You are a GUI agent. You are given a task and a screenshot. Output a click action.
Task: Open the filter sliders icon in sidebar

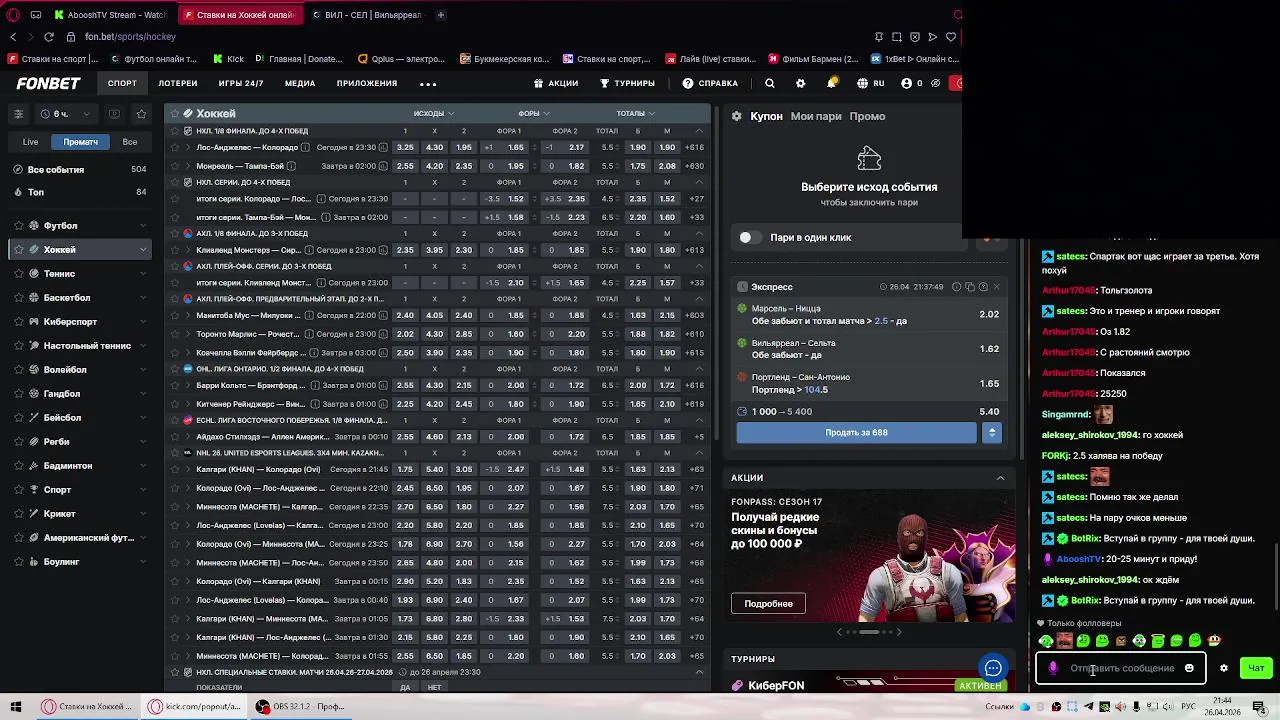pyautogui.click(x=18, y=114)
